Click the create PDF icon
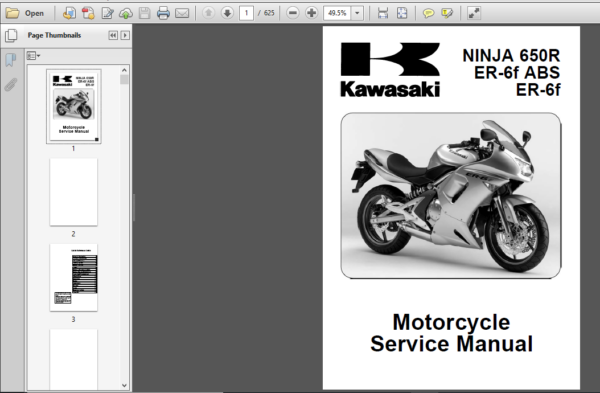Image resolution: width=600 pixels, height=393 pixels. coord(69,13)
